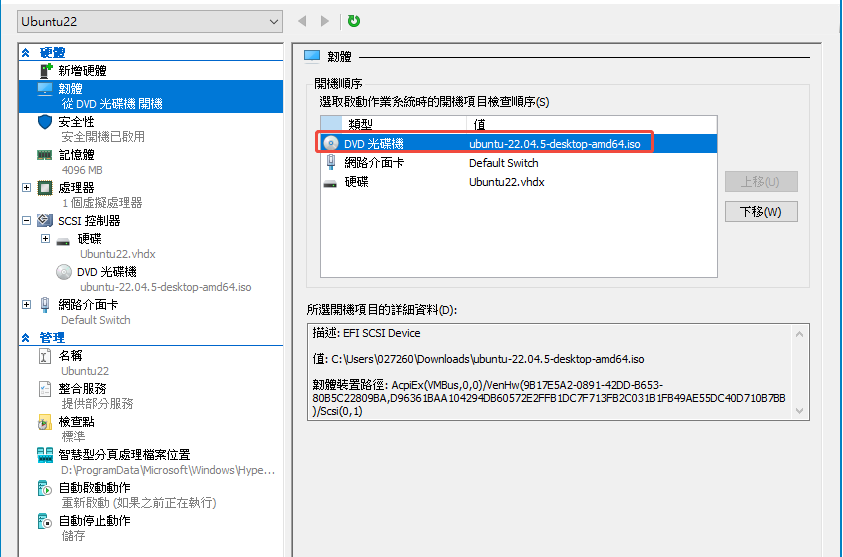
Task: Select the 記憶體 tree item
Action: pyautogui.click(x=76, y=155)
